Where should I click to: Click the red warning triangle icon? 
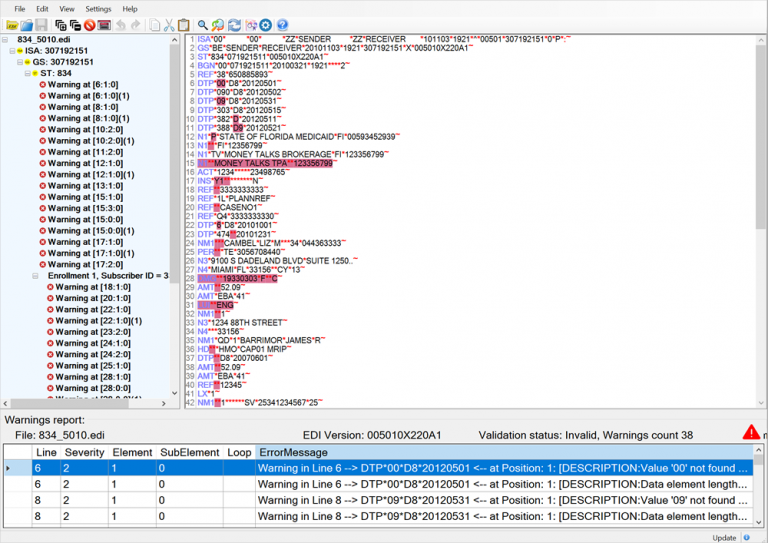tap(751, 432)
